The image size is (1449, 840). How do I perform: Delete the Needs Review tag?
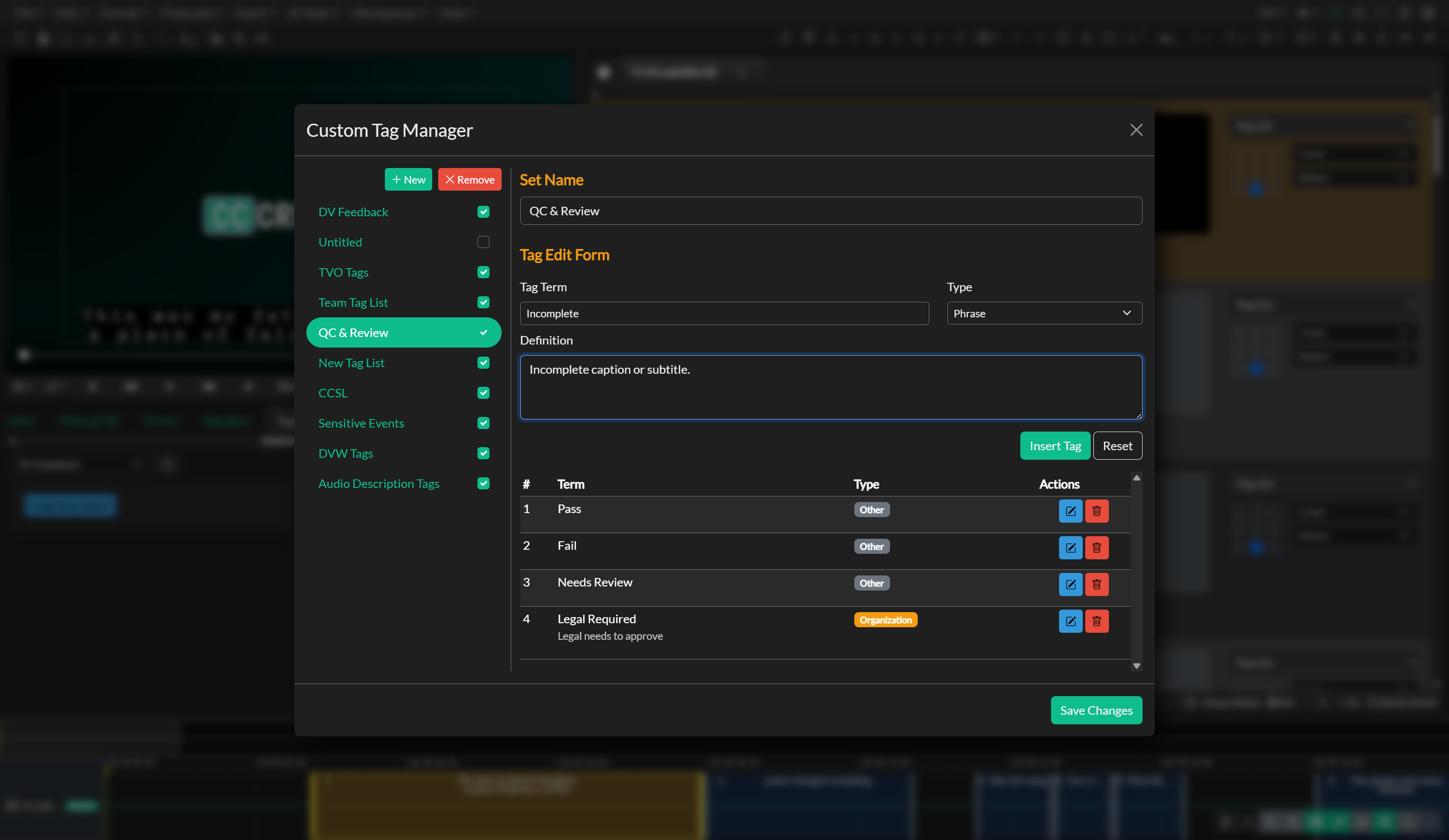[x=1096, y=584]
